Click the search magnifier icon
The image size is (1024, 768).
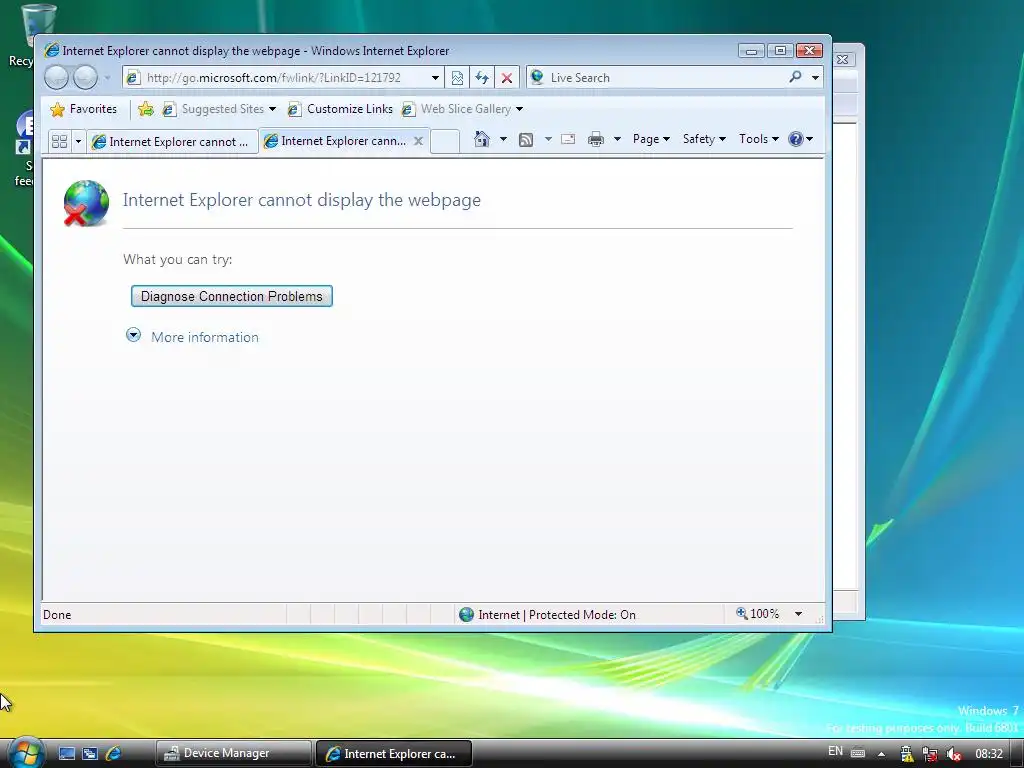(795, 77)
